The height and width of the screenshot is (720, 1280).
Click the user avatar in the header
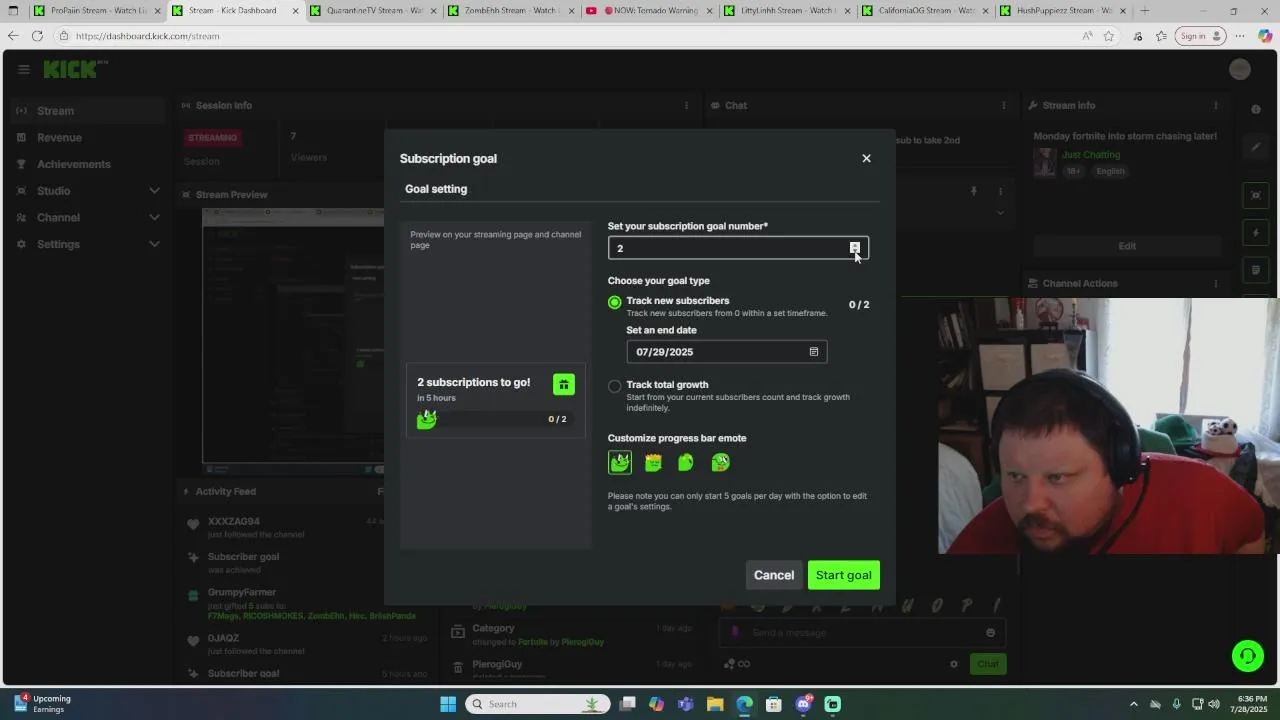click(x=1240, y=69)
